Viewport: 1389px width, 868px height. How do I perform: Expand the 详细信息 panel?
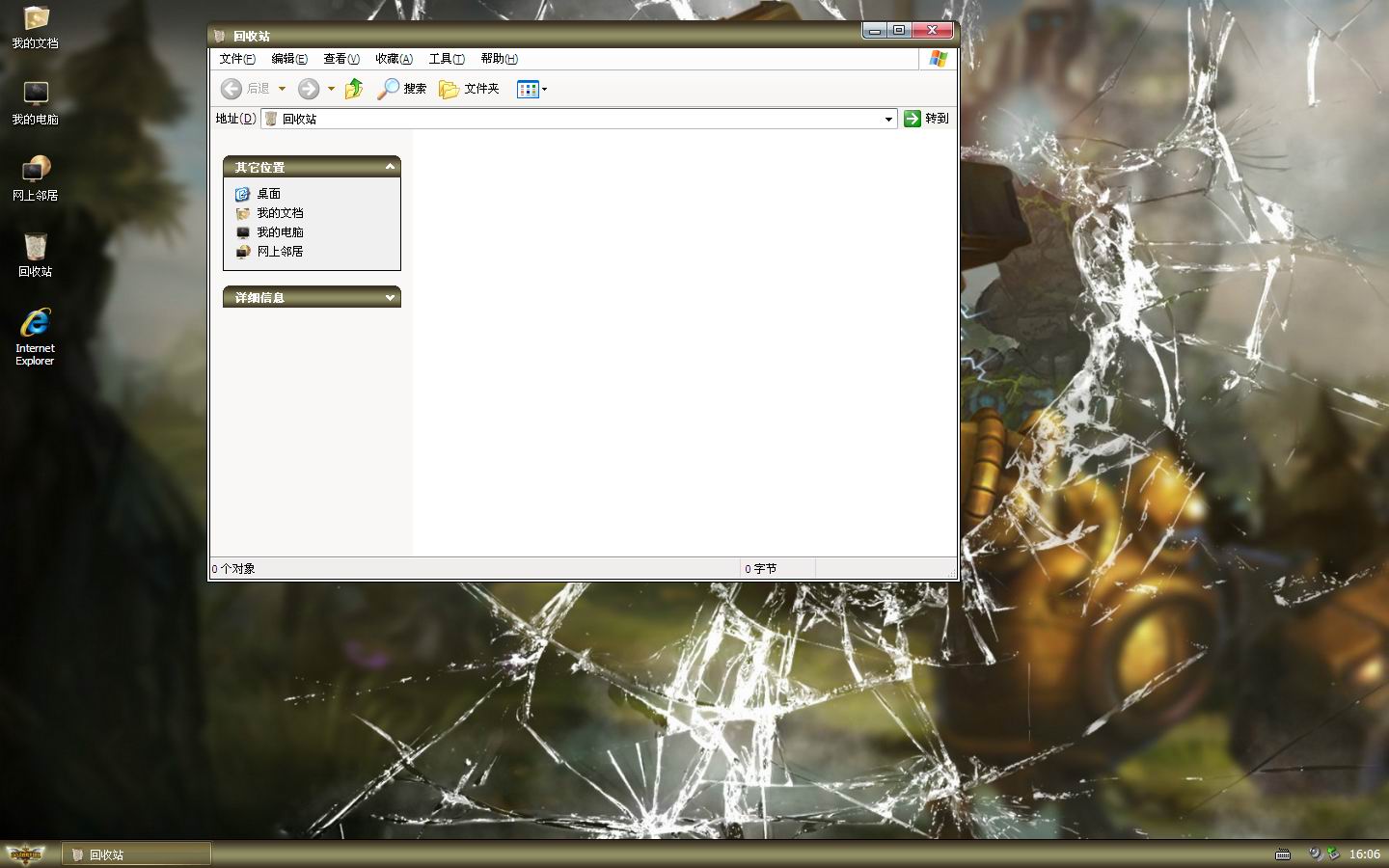pos(390,297)
